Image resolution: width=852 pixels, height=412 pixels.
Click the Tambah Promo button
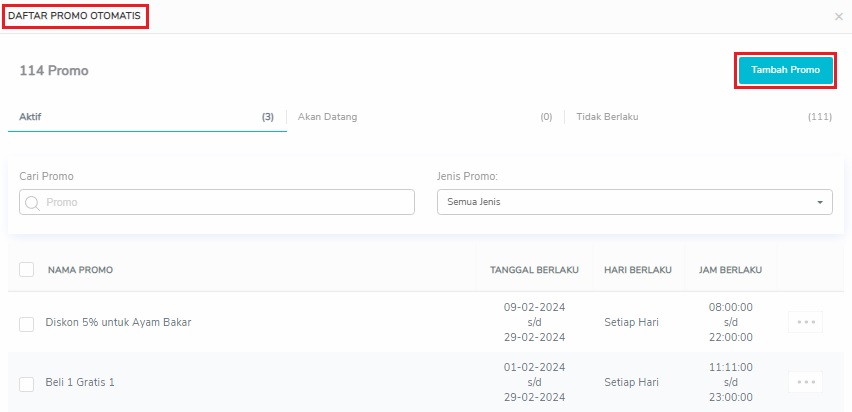[785, 70]
